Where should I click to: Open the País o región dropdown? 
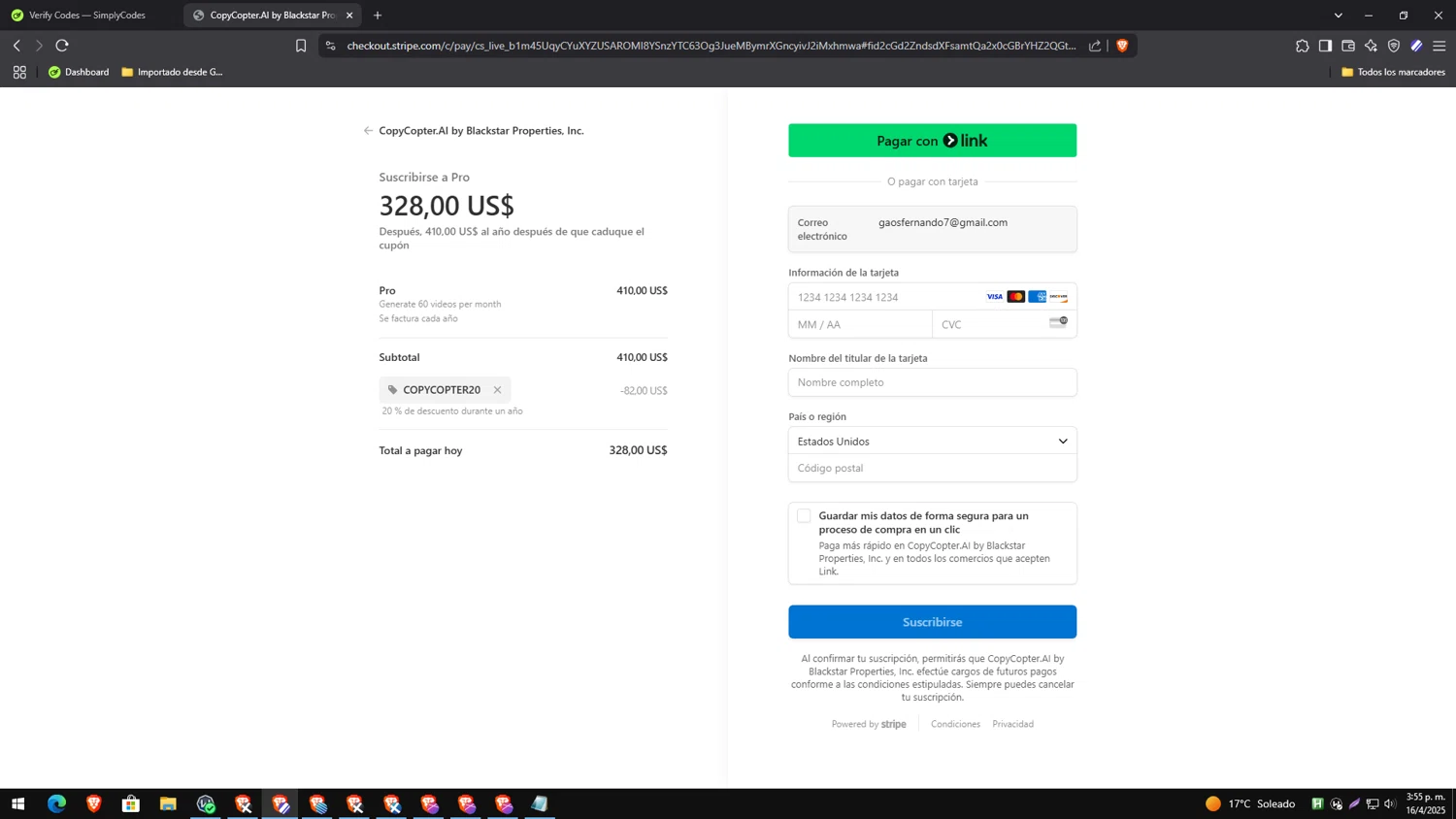932,442
